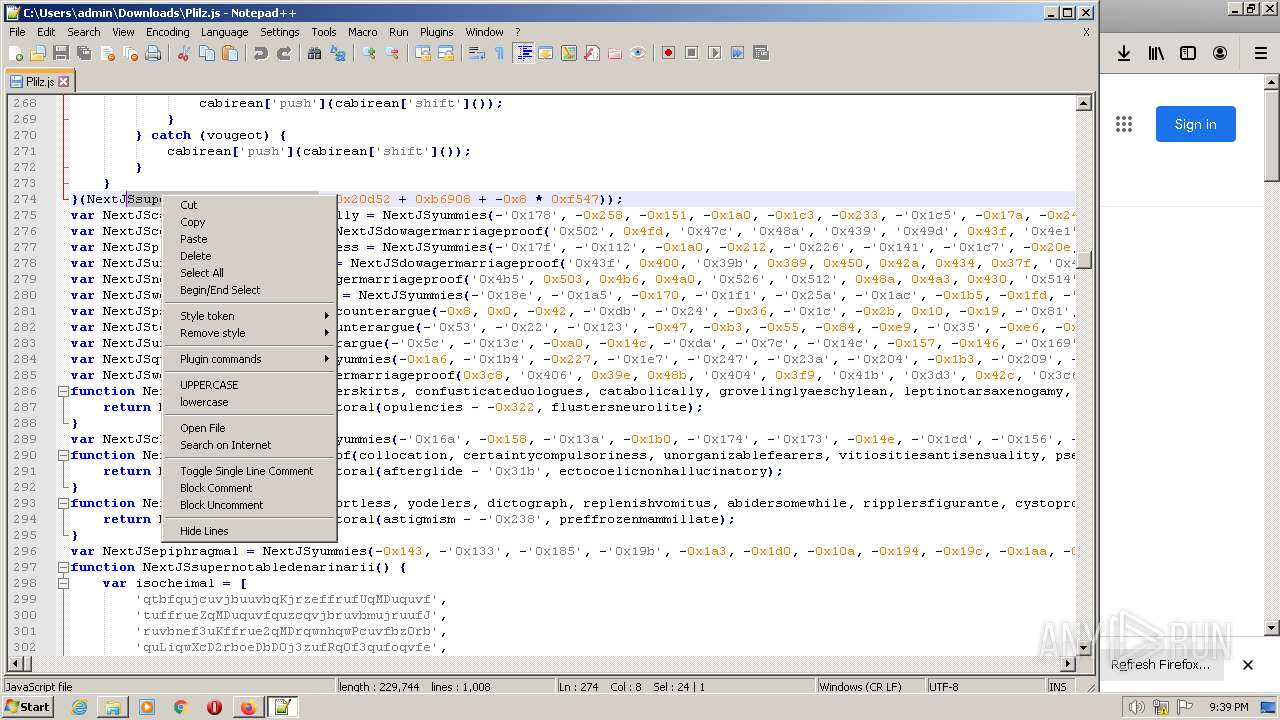The height and width of the screenshot is (720, 1280).
Task: Choose Begin/End Select in context menu
Action: [249, 290]
